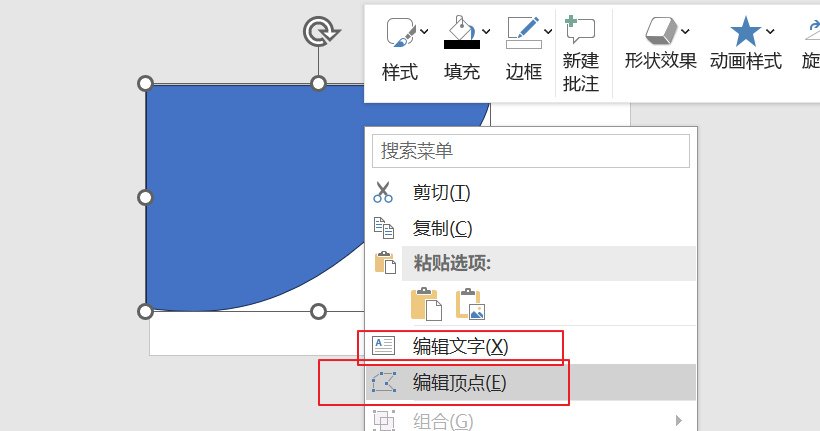Choose the paste as picture icon
This screenshot has width=820, height=431.
tap(470, 303)
